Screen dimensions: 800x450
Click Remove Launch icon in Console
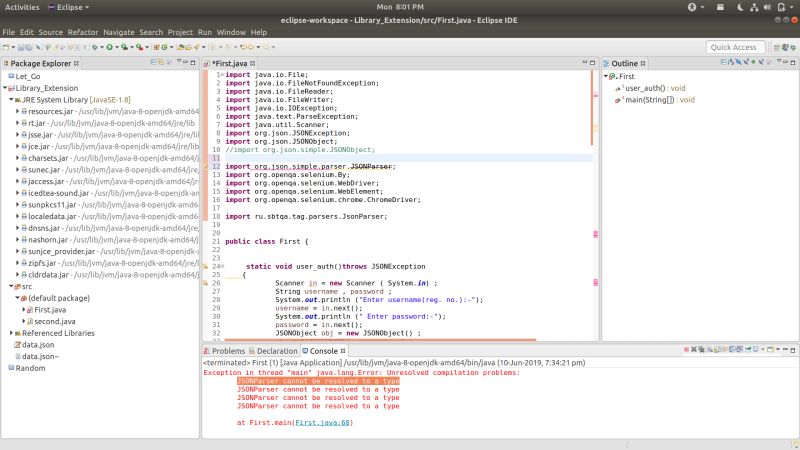point(694,349)
